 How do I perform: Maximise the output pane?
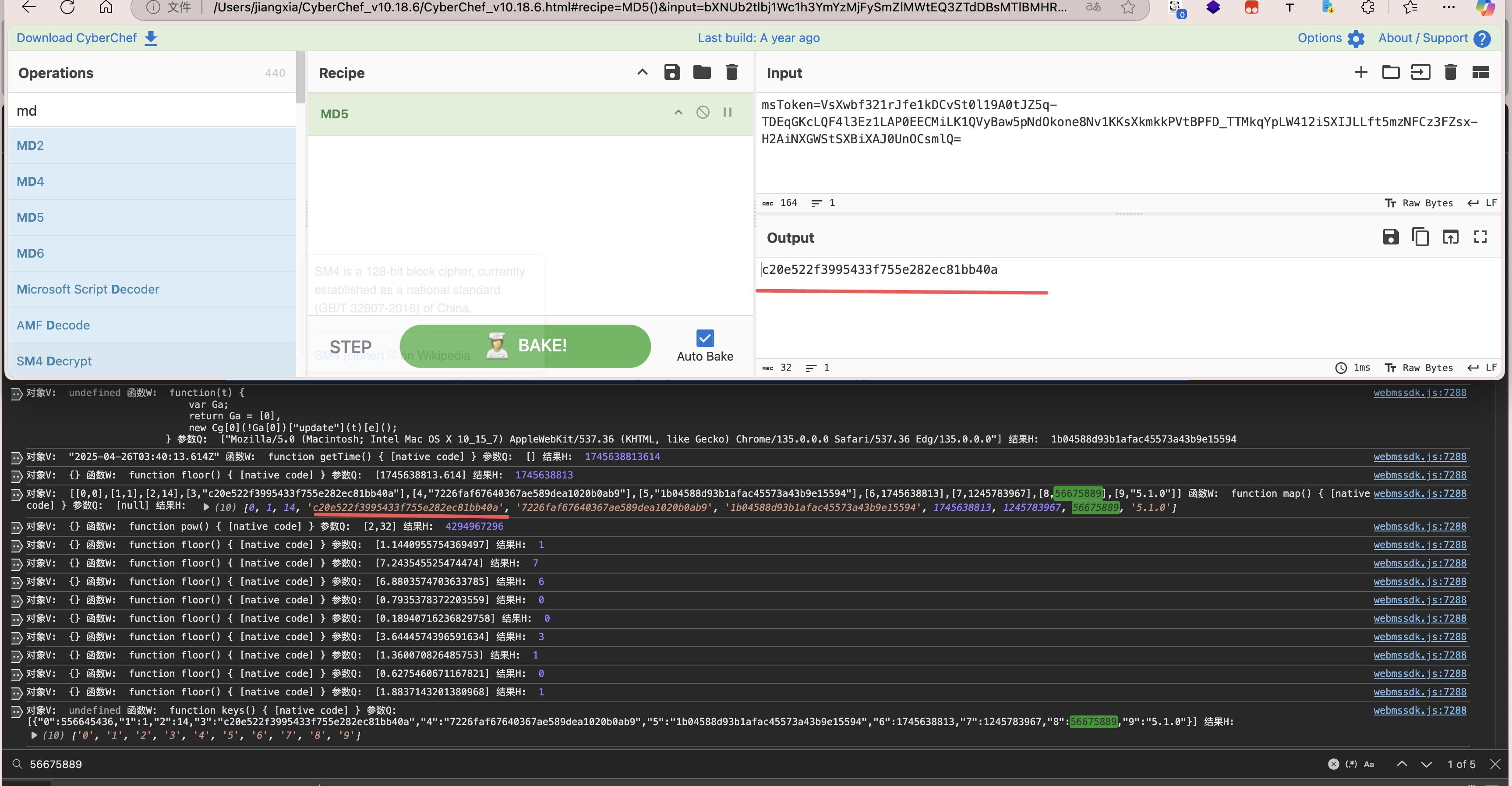1480,237
